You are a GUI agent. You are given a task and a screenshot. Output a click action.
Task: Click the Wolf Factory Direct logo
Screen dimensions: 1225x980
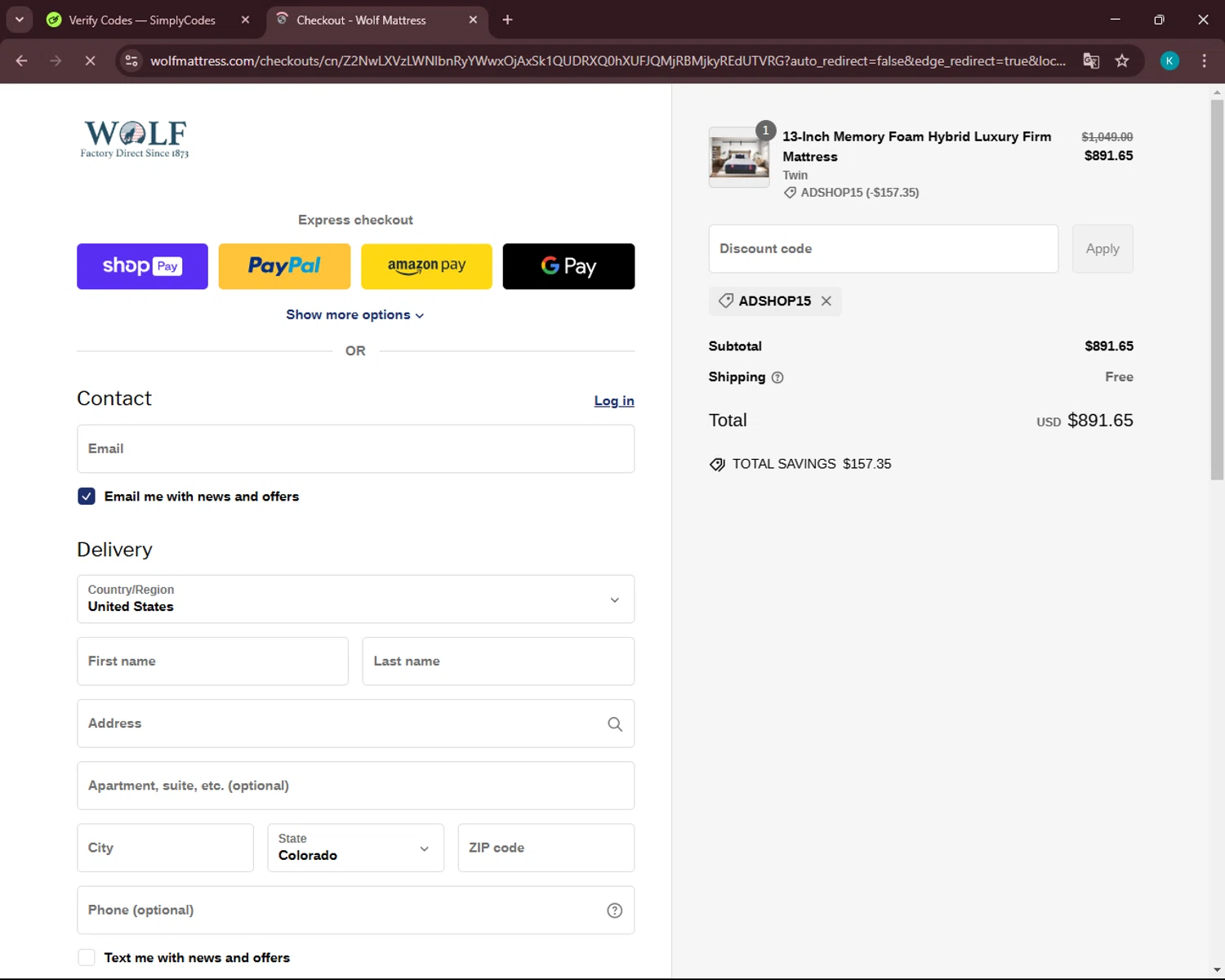(135, 139)
